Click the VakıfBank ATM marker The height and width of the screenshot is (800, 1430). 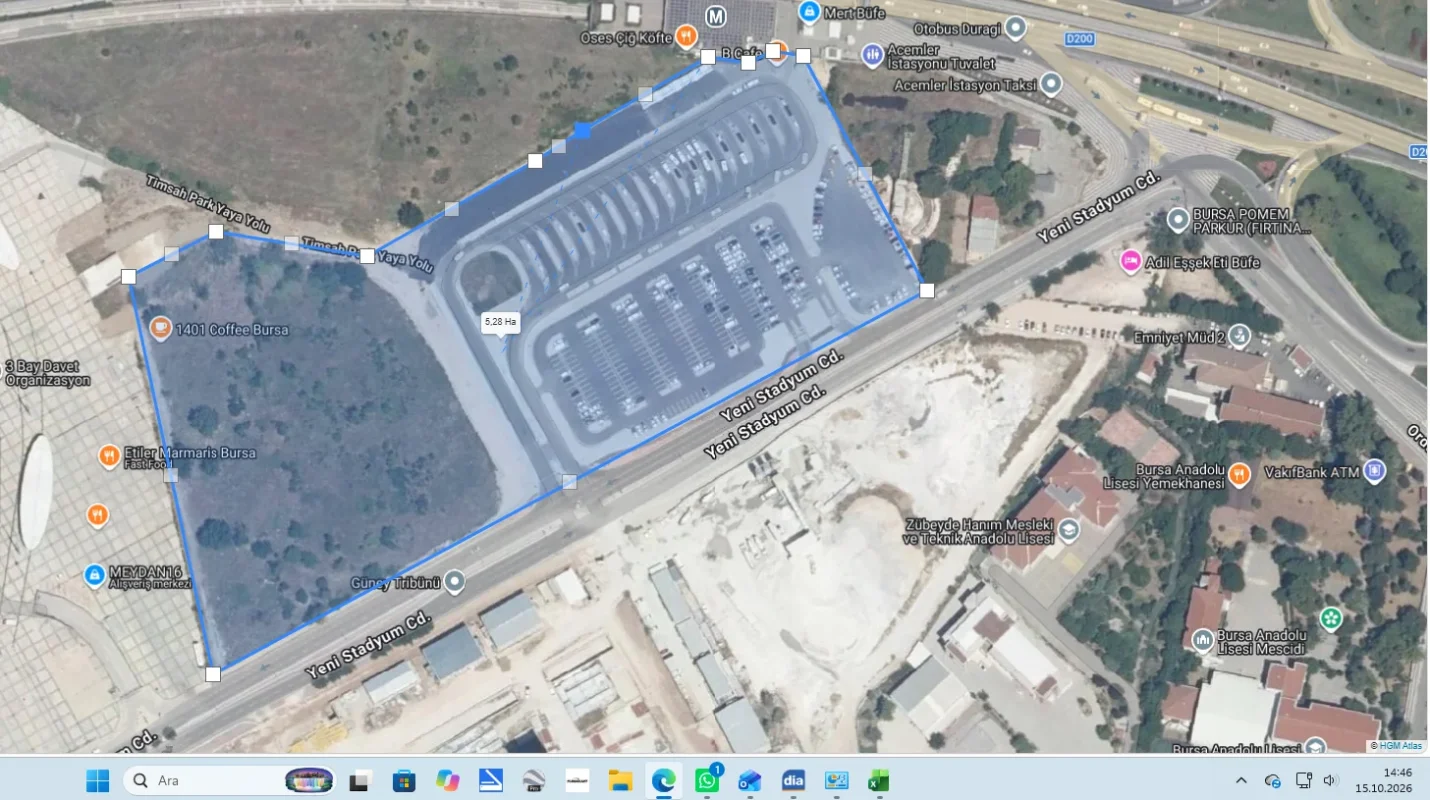[1375, 470]
